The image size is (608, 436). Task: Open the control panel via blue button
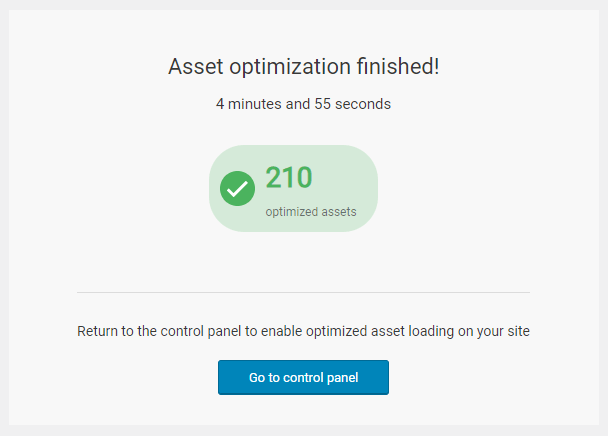[x=303, y=378]
